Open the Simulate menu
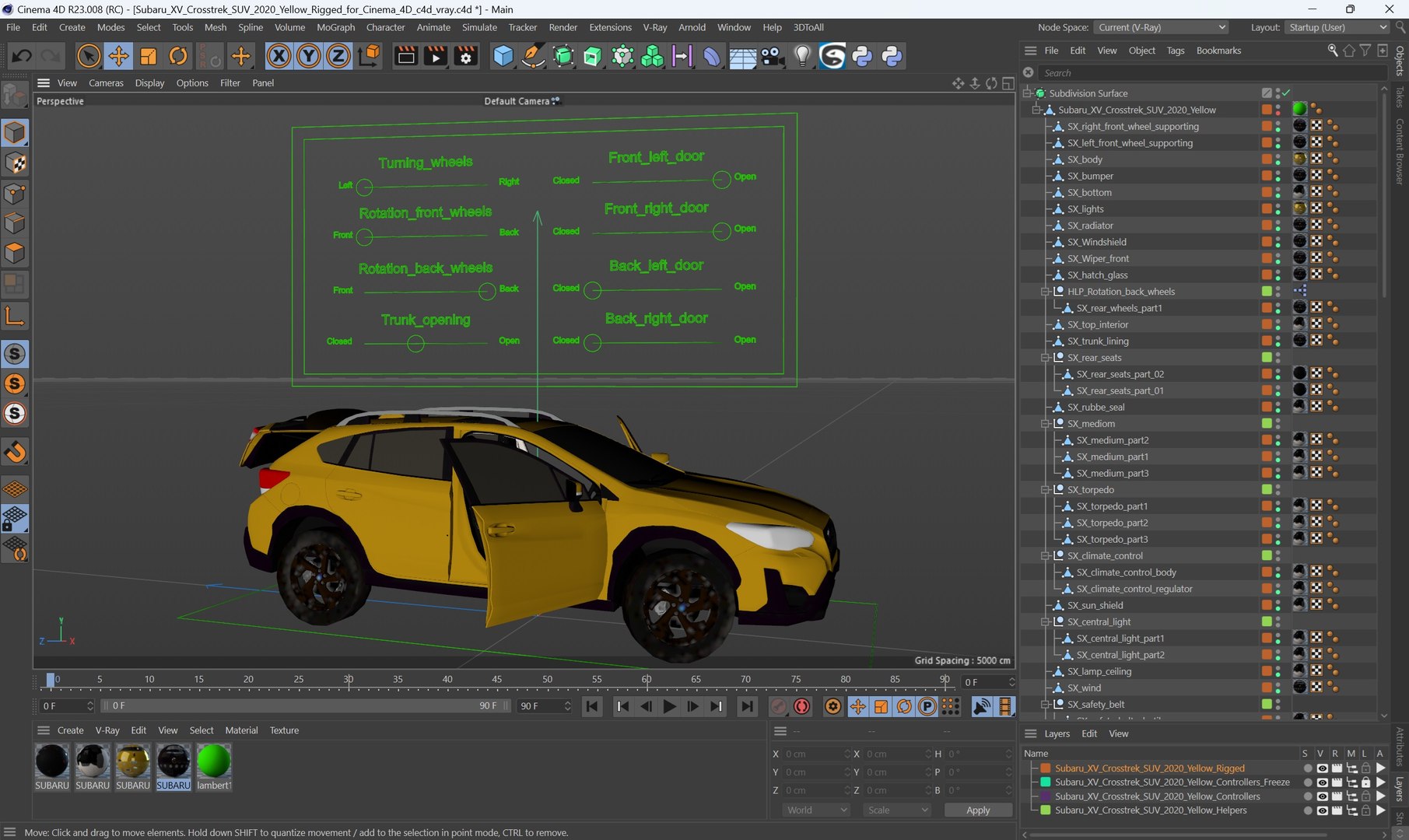 (x=479, y=27)
